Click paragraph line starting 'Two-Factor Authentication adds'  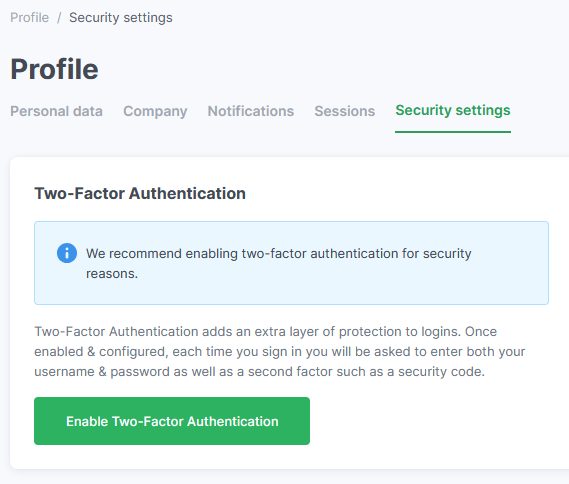click(x=266, y=332)
